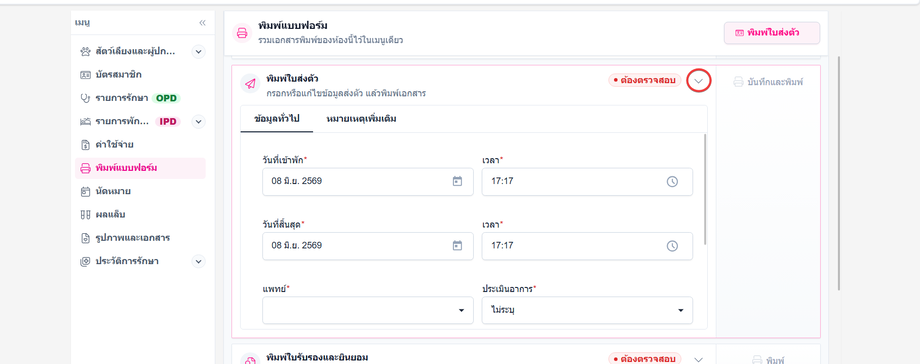Click the ต้องตรวจสอบ badge on พิมพ์ใบส่งตัว
The height and width of the screenshot is (364, 920).
645,80
